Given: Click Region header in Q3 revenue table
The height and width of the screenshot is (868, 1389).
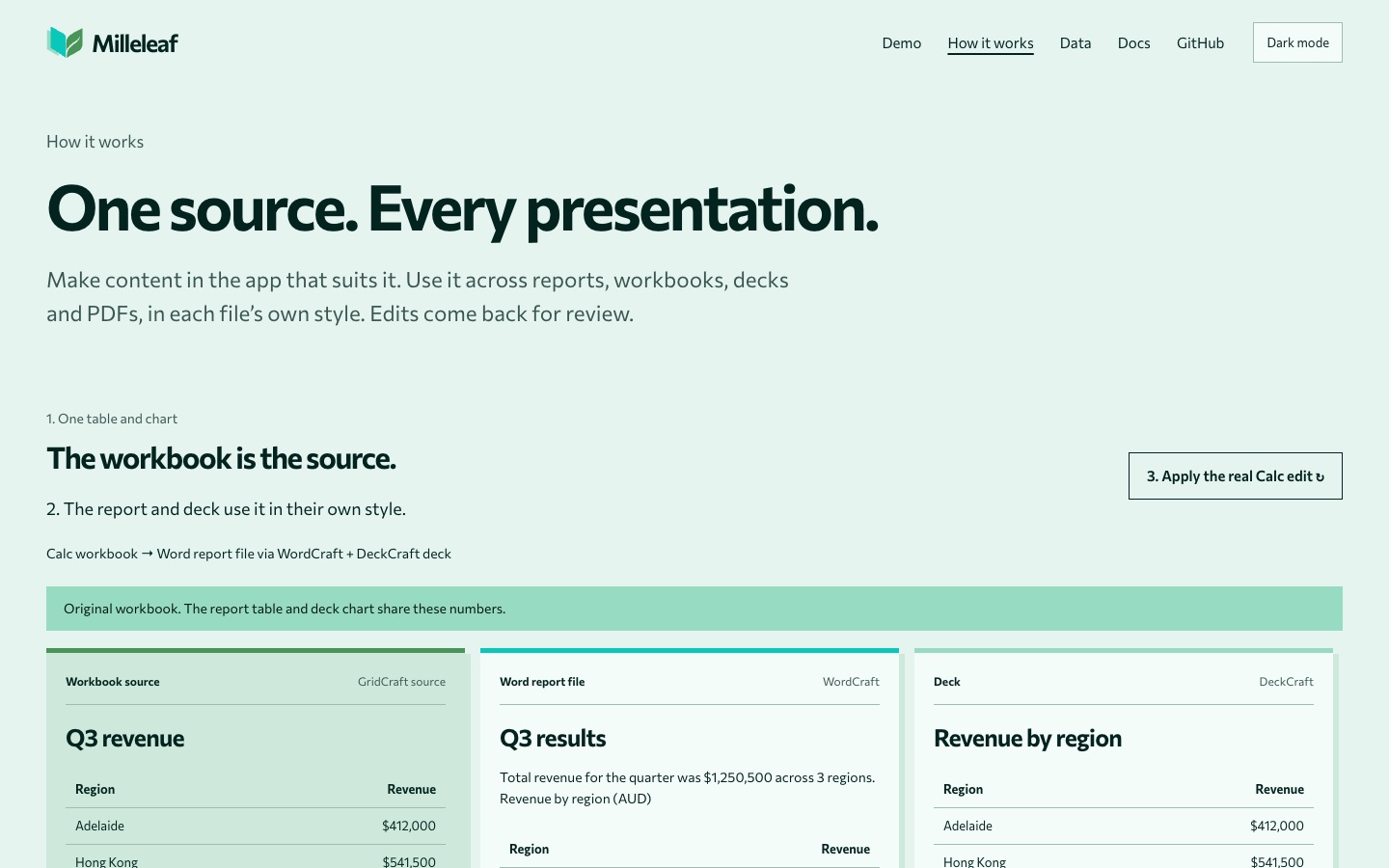Looking at the screenshot, I should (x=95, y=789).
